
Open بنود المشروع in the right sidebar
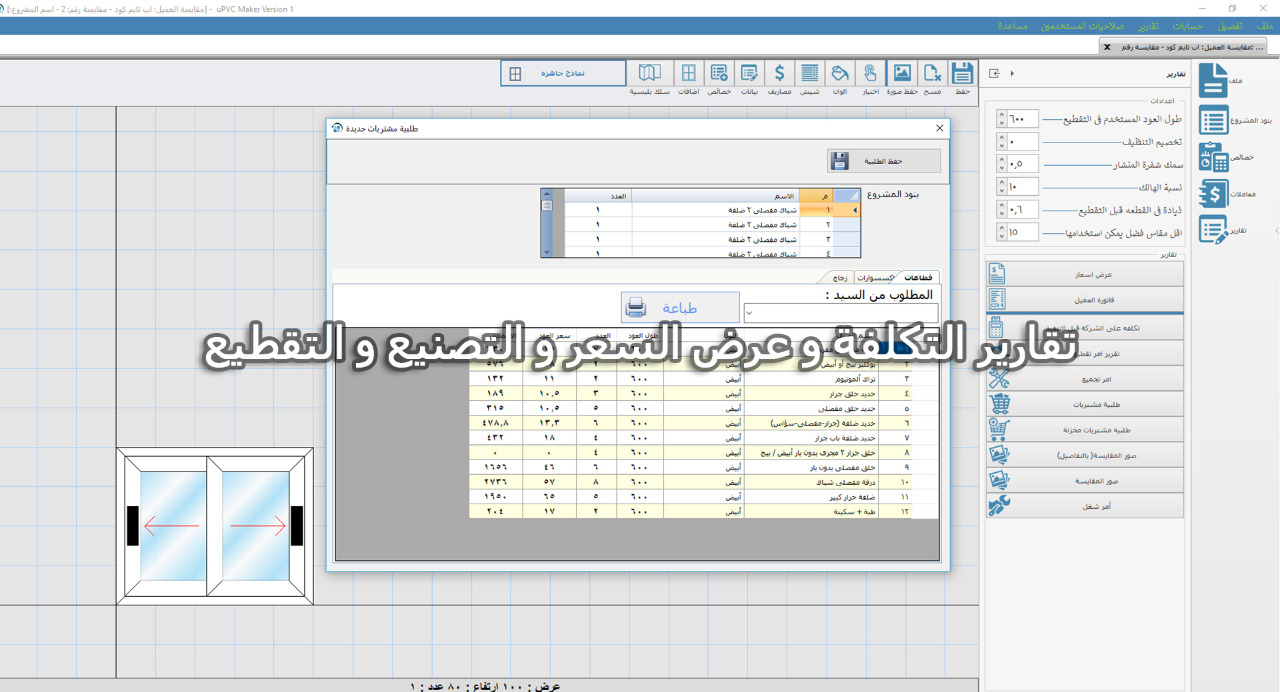(1215, 121)
